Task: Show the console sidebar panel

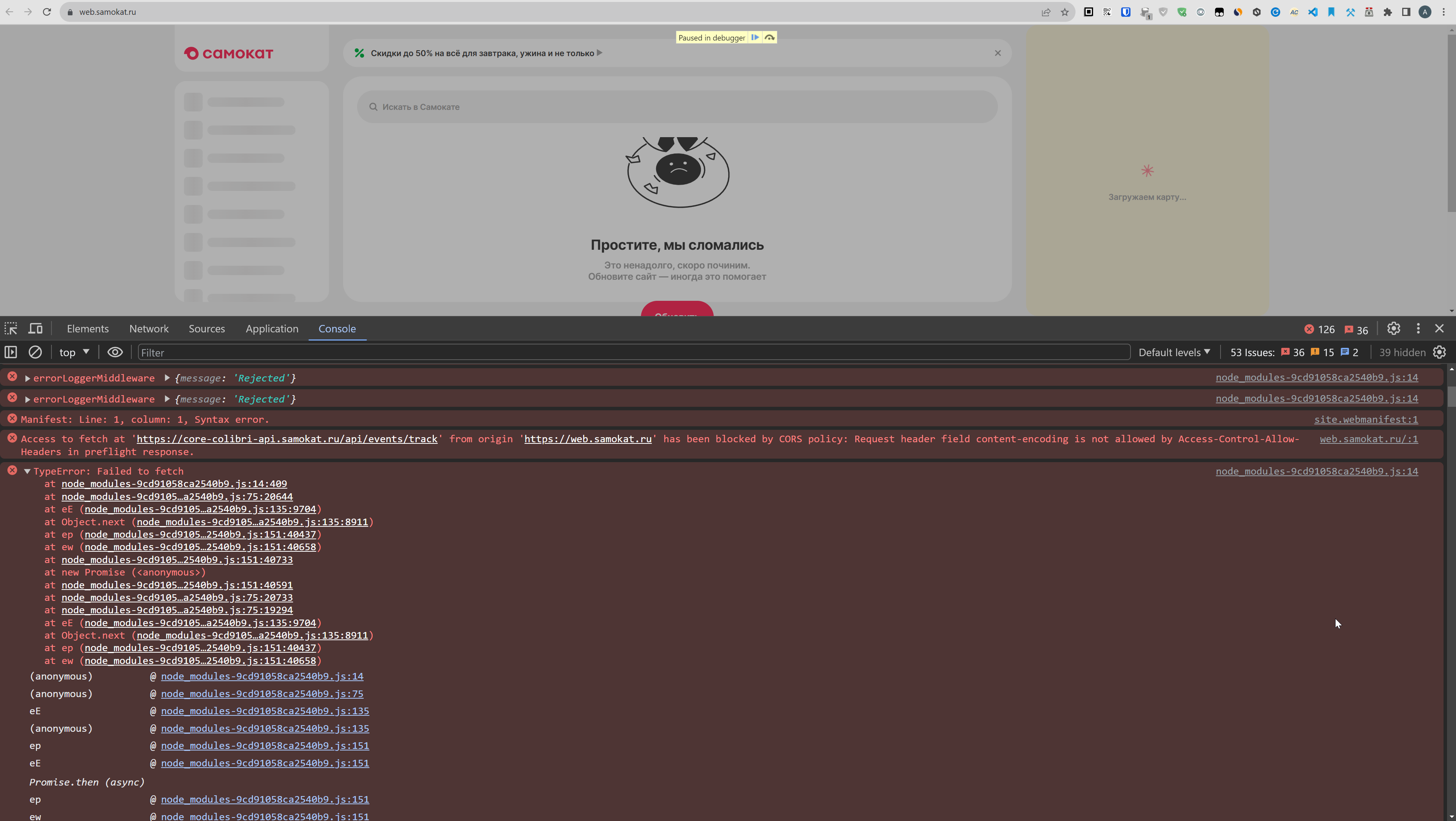Action: click(10, 352)
